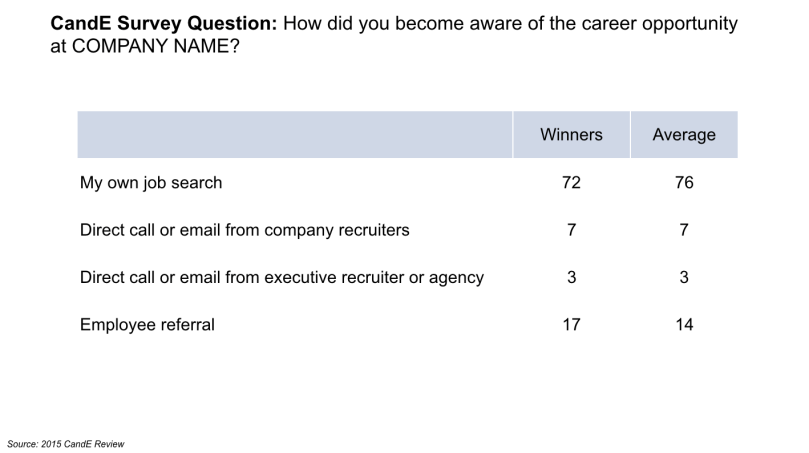Click the Average column header
This screenshot has width=809, height=453.
tap(684, 135)
